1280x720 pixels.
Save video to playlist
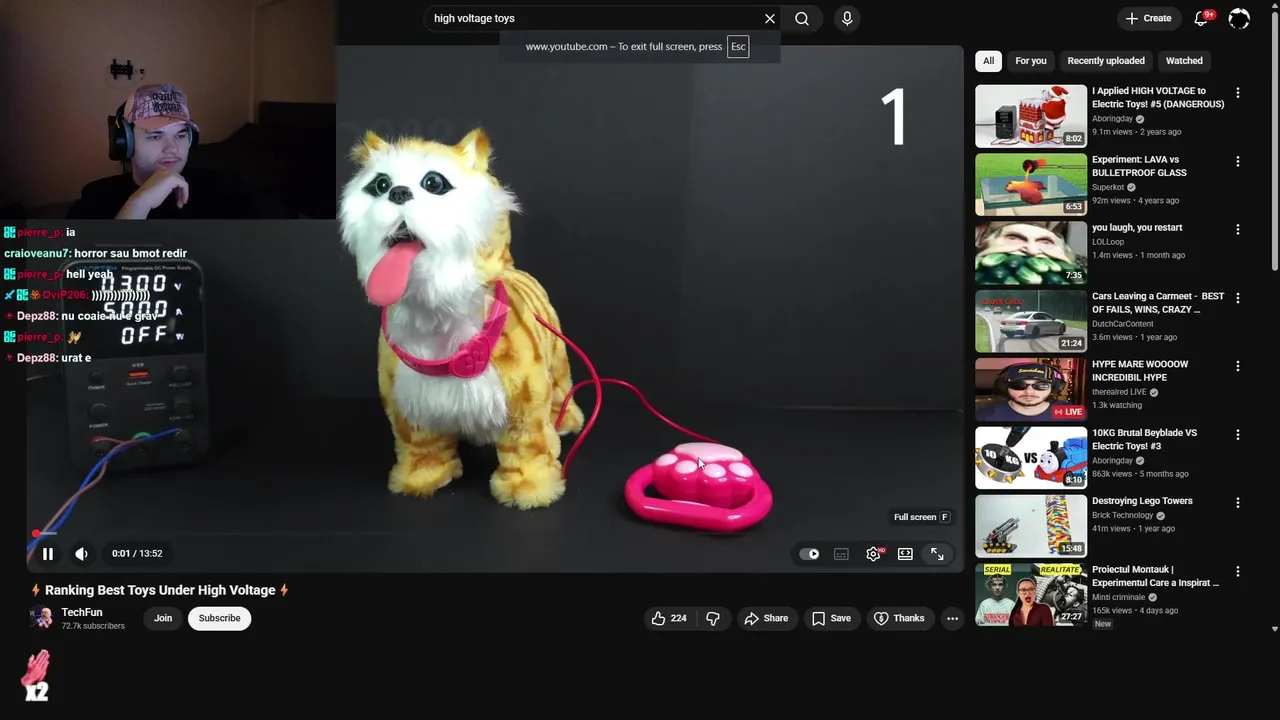click(x=831, y=618)
